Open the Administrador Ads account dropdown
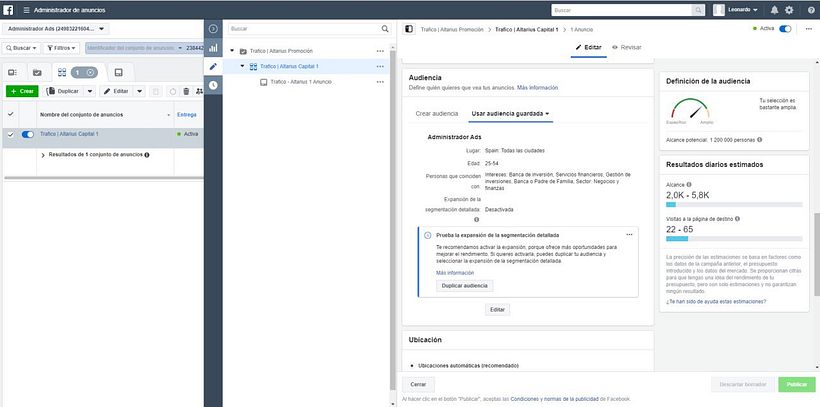The width and height of the screenshot is (820, 407). pos(55,29)
